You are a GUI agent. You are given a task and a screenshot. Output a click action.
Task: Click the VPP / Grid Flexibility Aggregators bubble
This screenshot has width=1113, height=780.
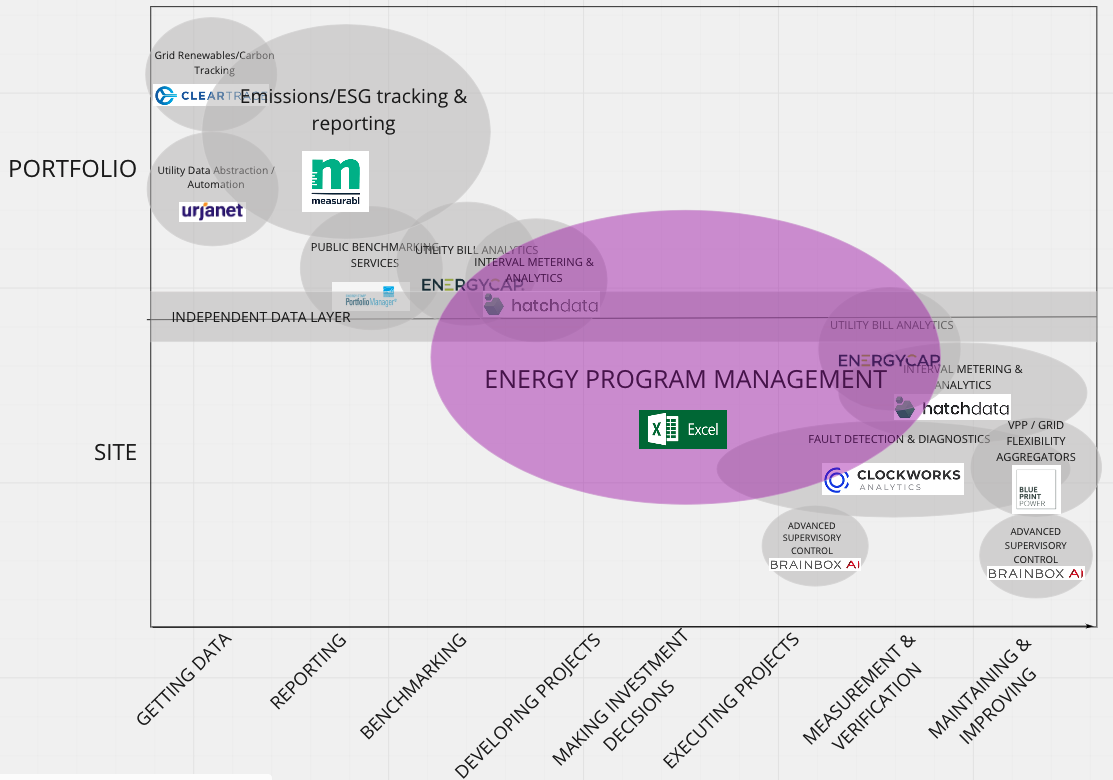pos(1037,441)
